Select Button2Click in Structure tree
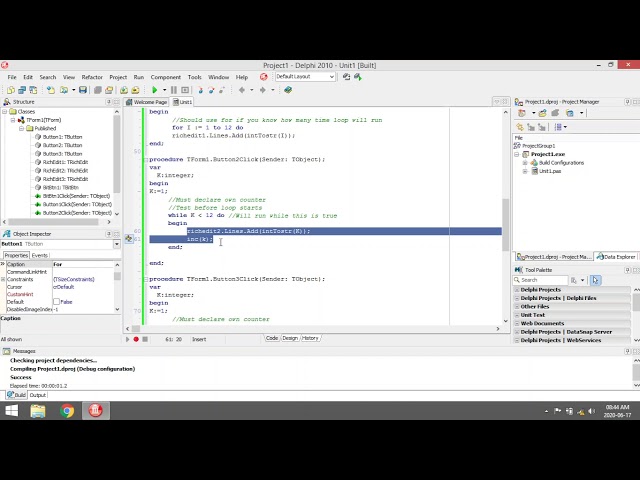The height and width of the screenshot is (480, 640). (77, 213)
